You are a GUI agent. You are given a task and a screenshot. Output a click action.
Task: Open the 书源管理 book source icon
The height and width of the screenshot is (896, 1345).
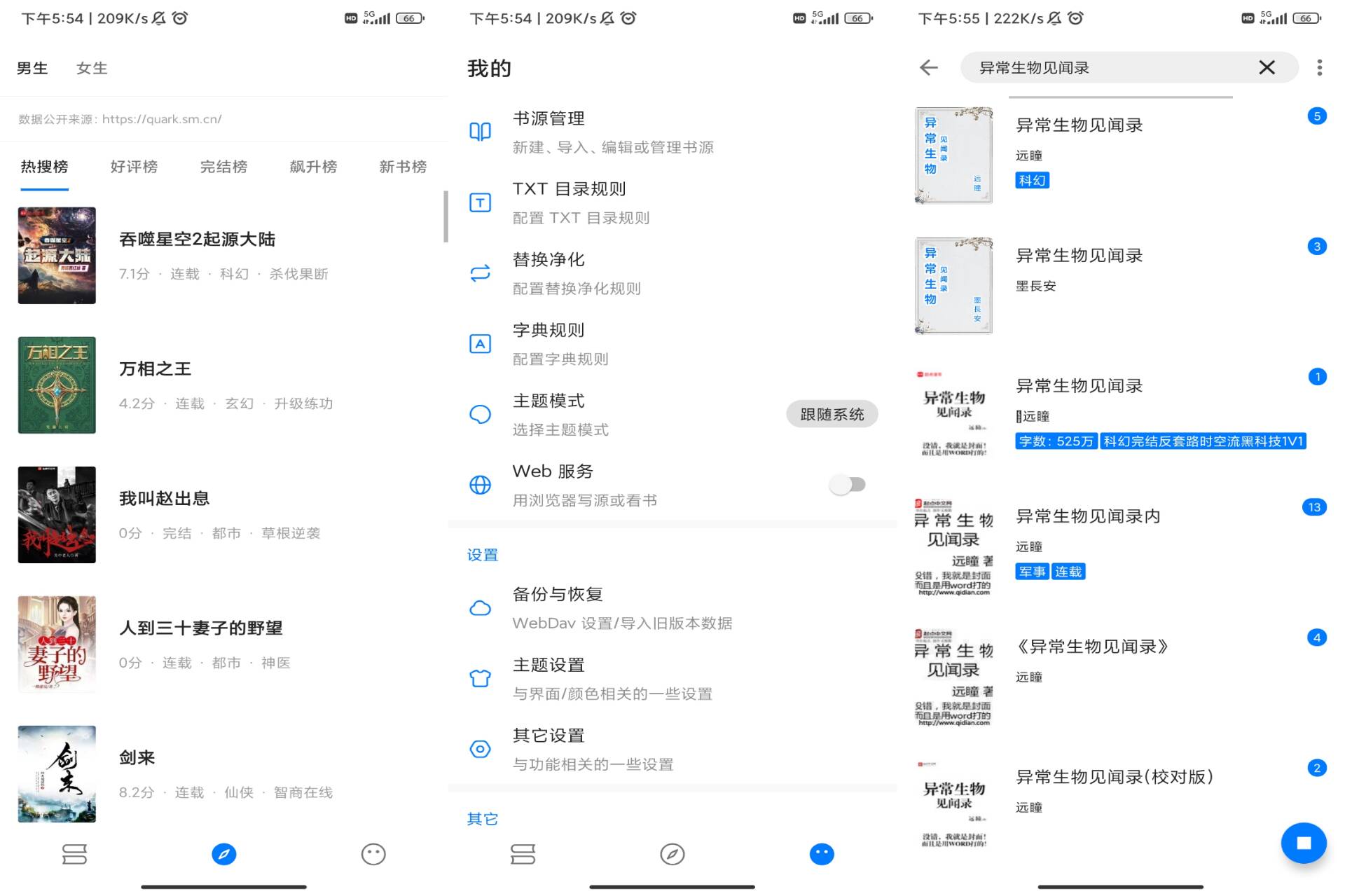[480, 132]
